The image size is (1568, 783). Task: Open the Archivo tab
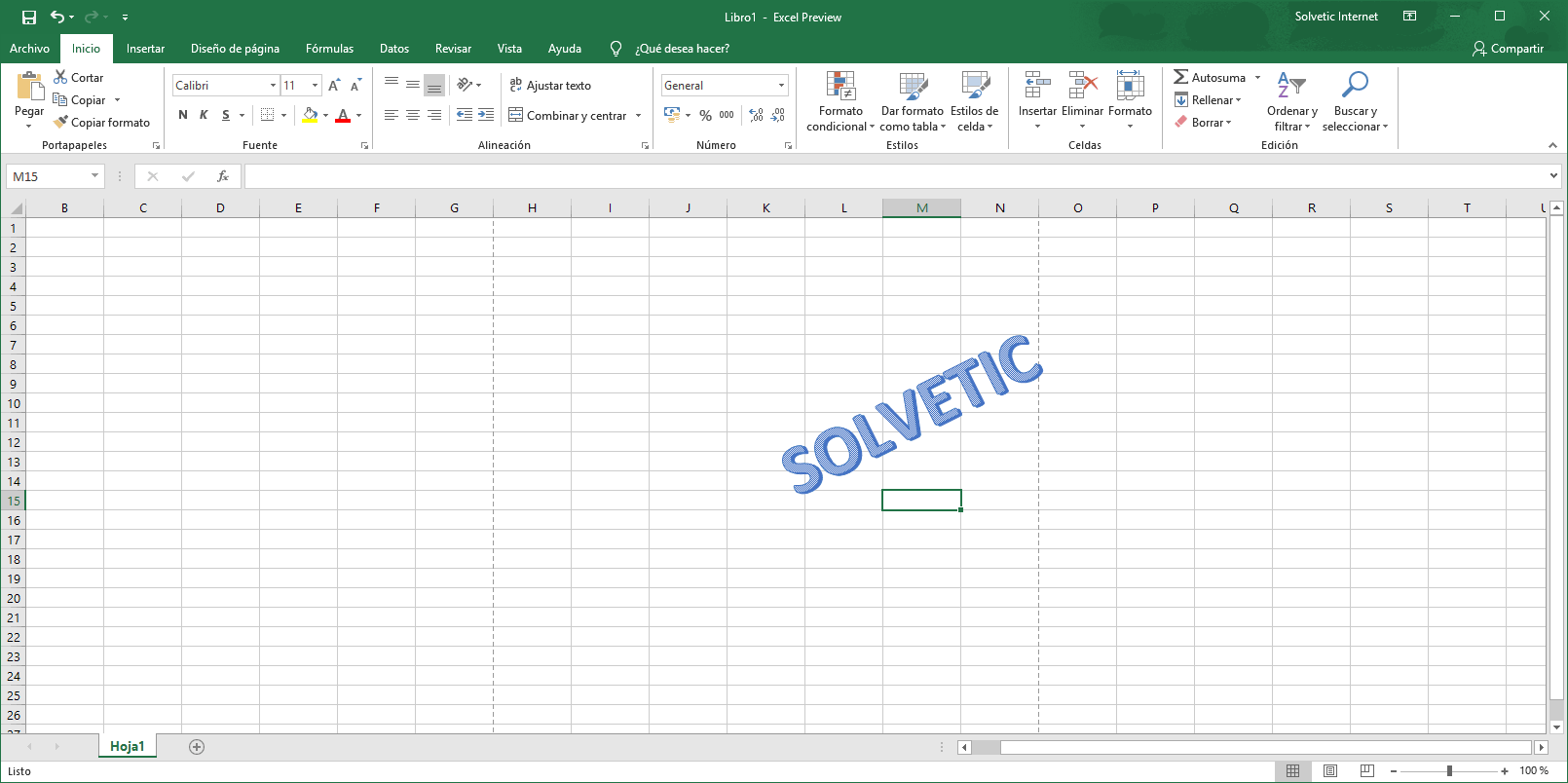29,49
